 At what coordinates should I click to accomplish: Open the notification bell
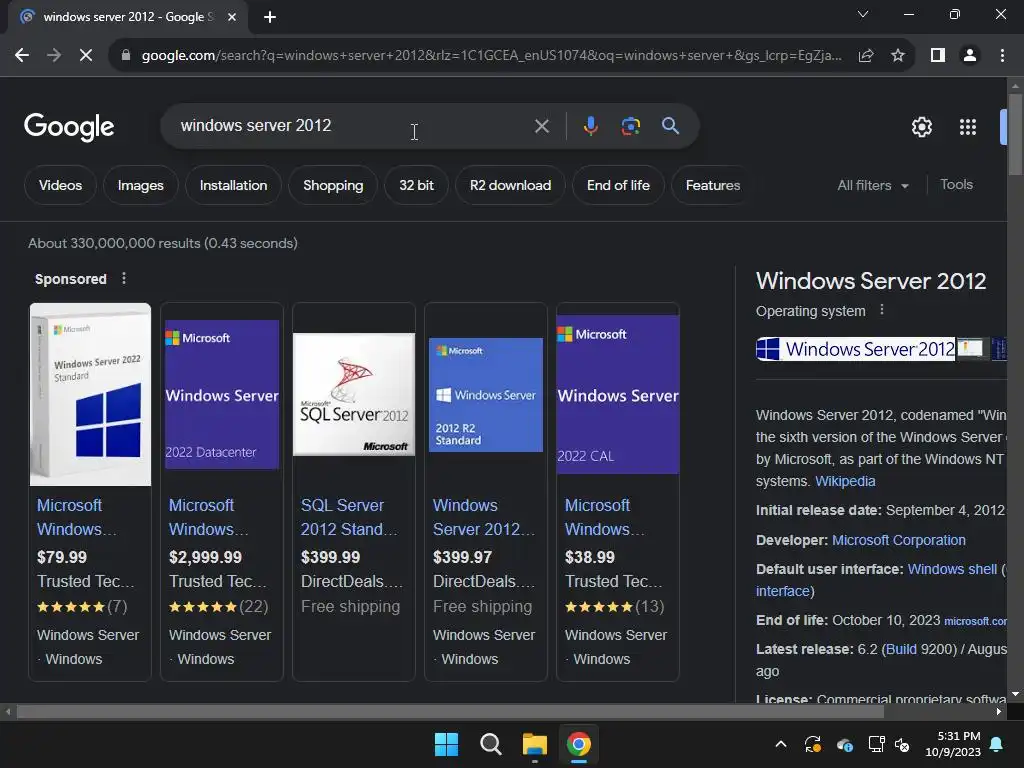[997, 744]
